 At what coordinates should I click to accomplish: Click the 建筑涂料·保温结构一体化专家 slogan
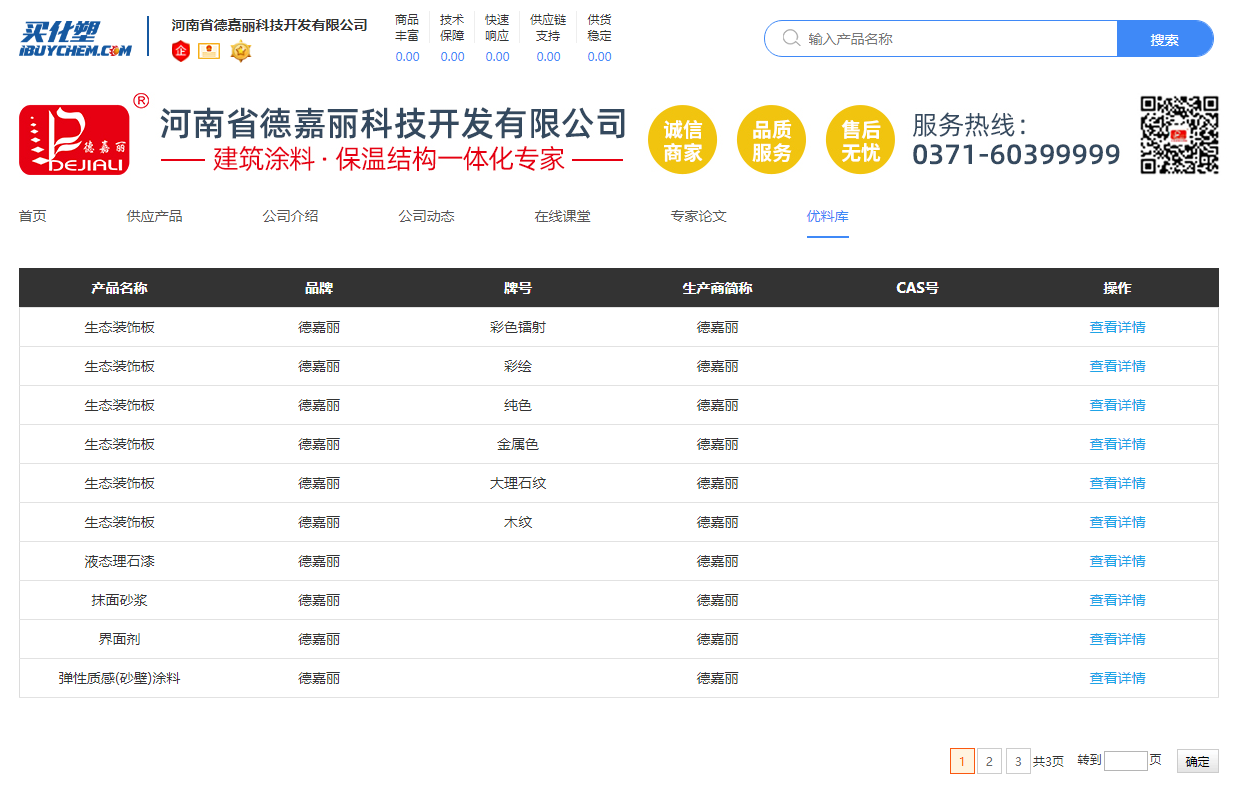391,159
